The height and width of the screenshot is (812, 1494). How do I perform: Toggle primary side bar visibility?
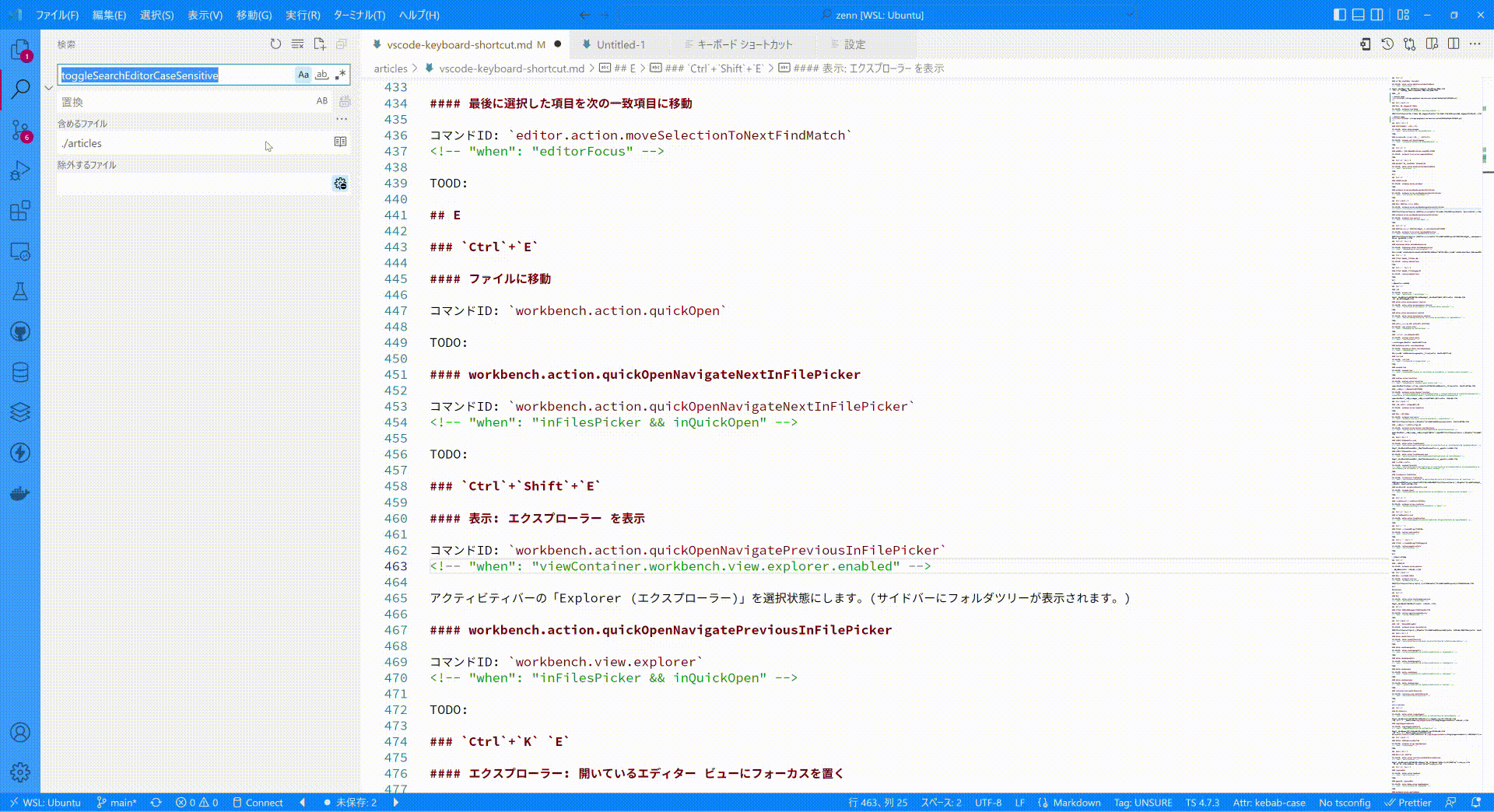pos(1339,15)
